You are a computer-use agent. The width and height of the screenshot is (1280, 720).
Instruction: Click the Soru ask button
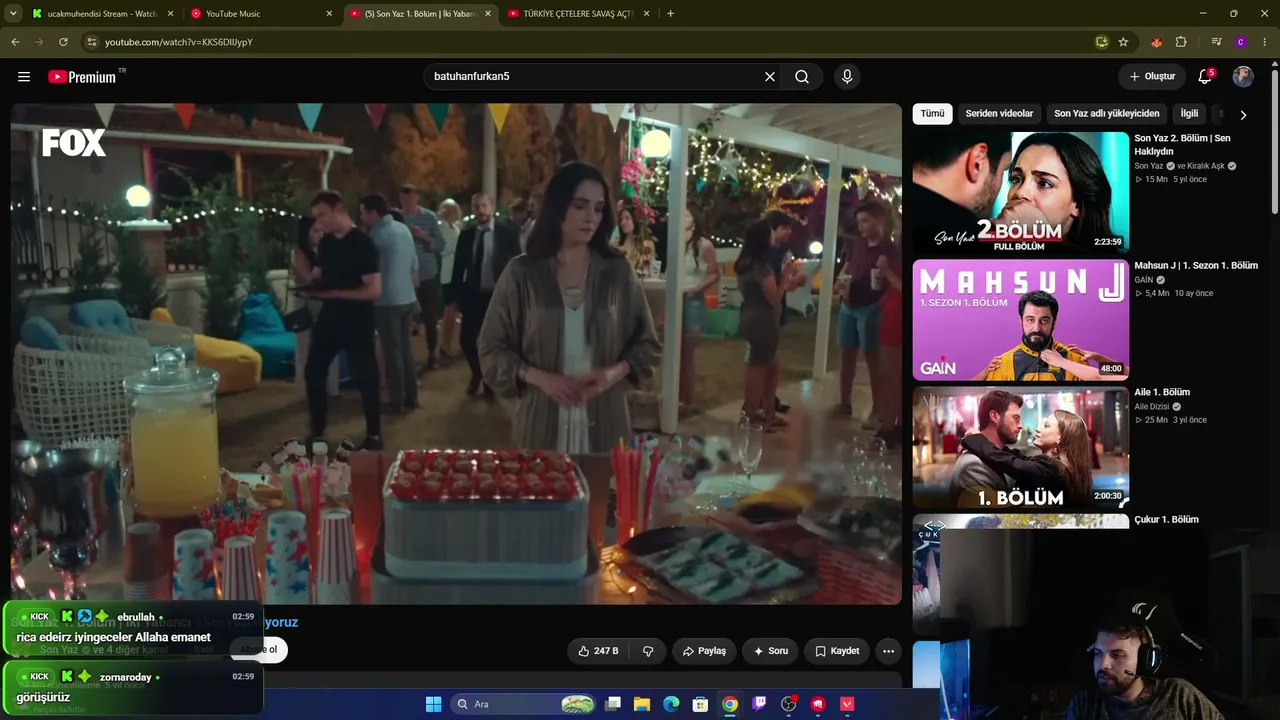(x=771, y=651)
